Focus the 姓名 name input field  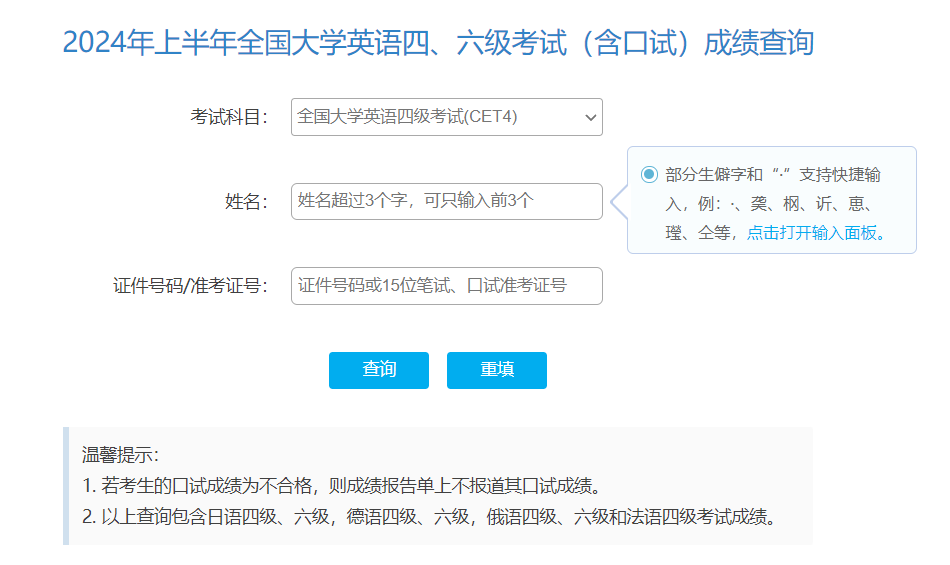[x=446, y=201]
